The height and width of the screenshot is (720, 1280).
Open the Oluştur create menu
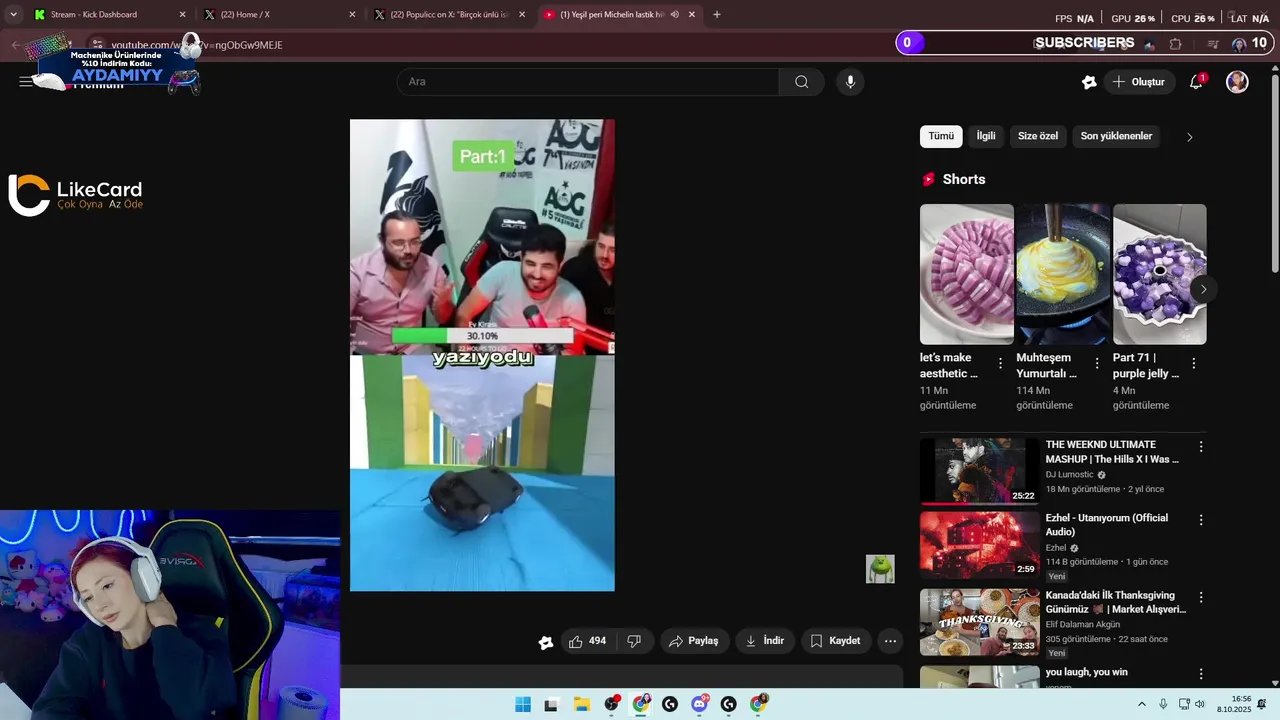point(1139,82)
